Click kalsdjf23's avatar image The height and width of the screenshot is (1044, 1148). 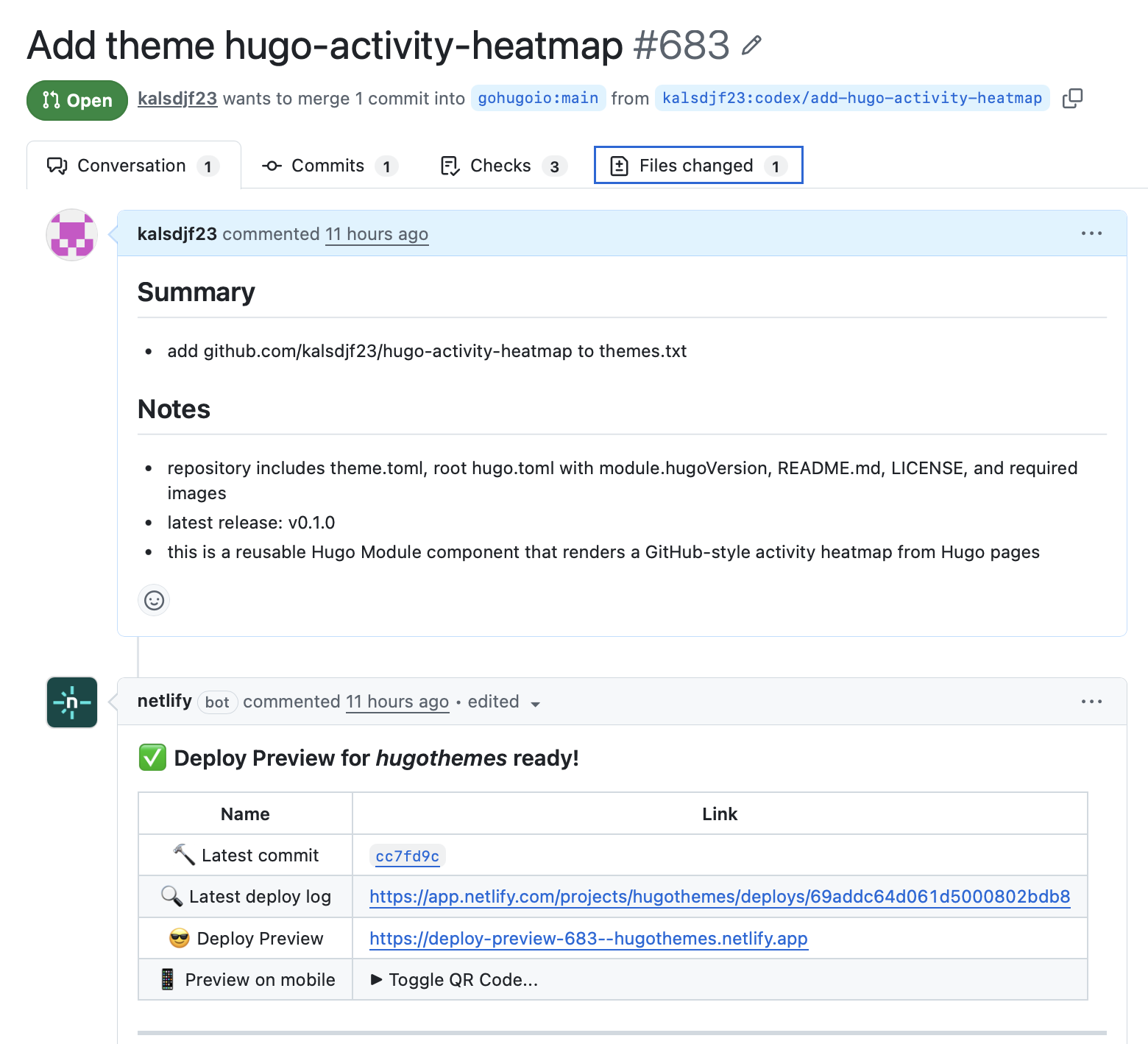71,235
